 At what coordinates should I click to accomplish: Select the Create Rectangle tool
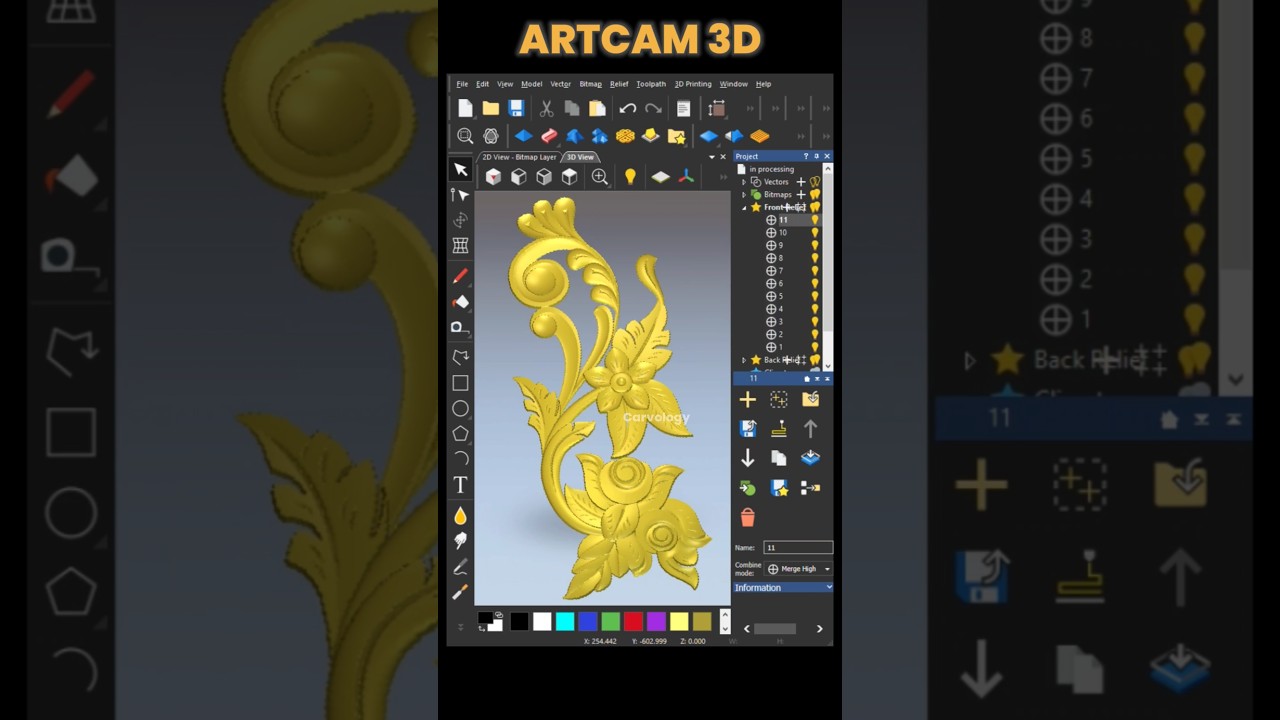(x=460, y=383)
